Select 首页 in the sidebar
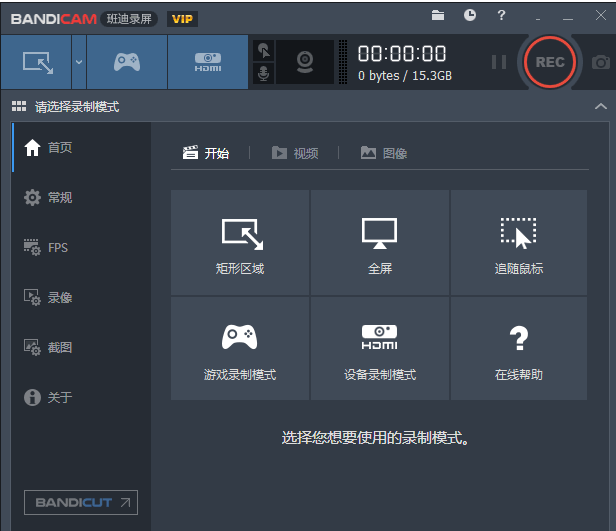This screenshot has width=616, height=531. (x=82, y=148)
